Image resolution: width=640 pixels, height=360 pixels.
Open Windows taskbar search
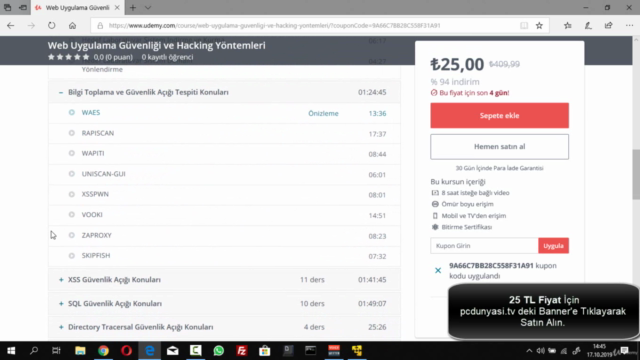coord(34,351)
